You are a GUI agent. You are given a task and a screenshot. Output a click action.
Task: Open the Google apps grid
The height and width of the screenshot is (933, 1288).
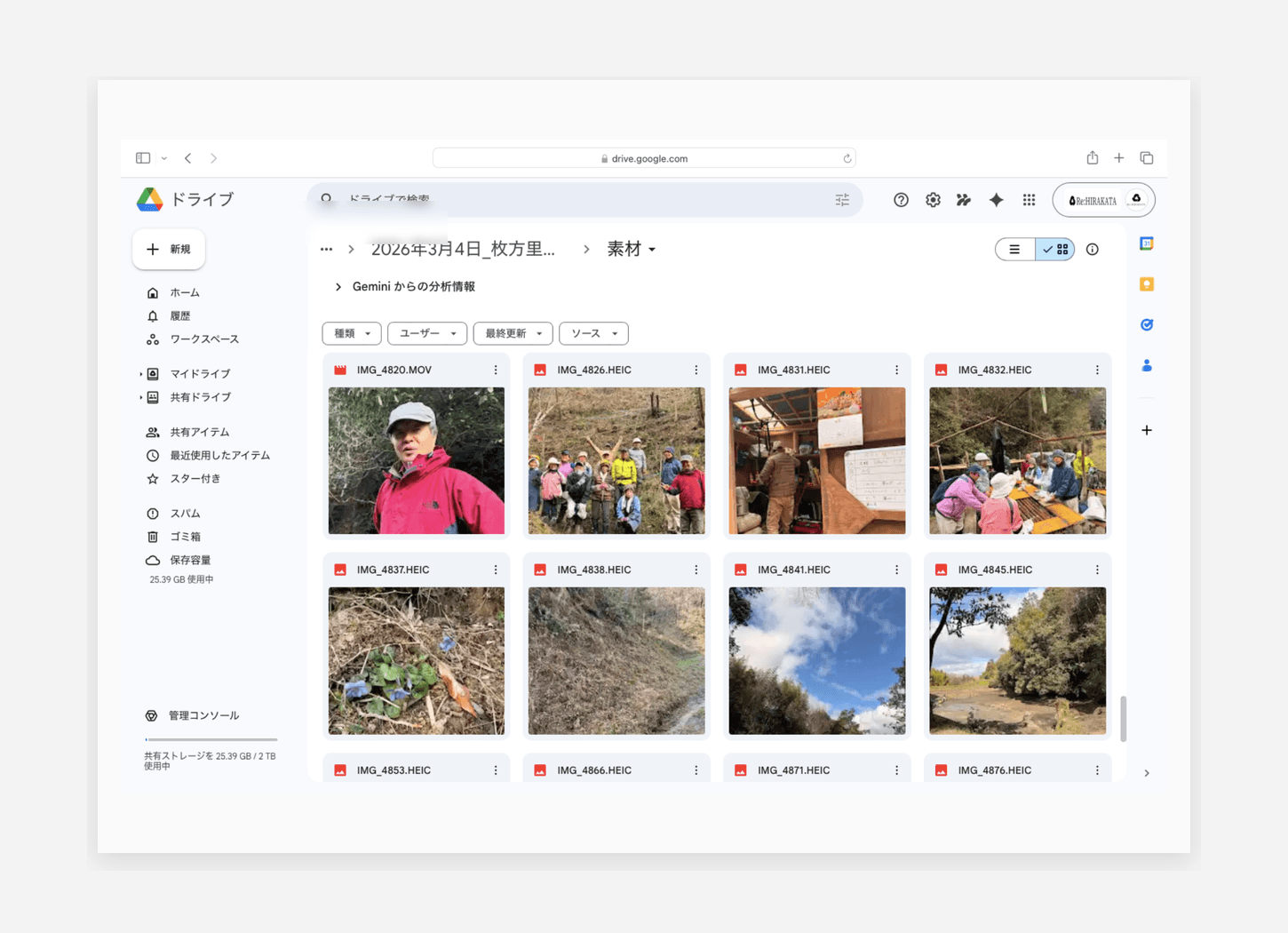coord(1029,200)
